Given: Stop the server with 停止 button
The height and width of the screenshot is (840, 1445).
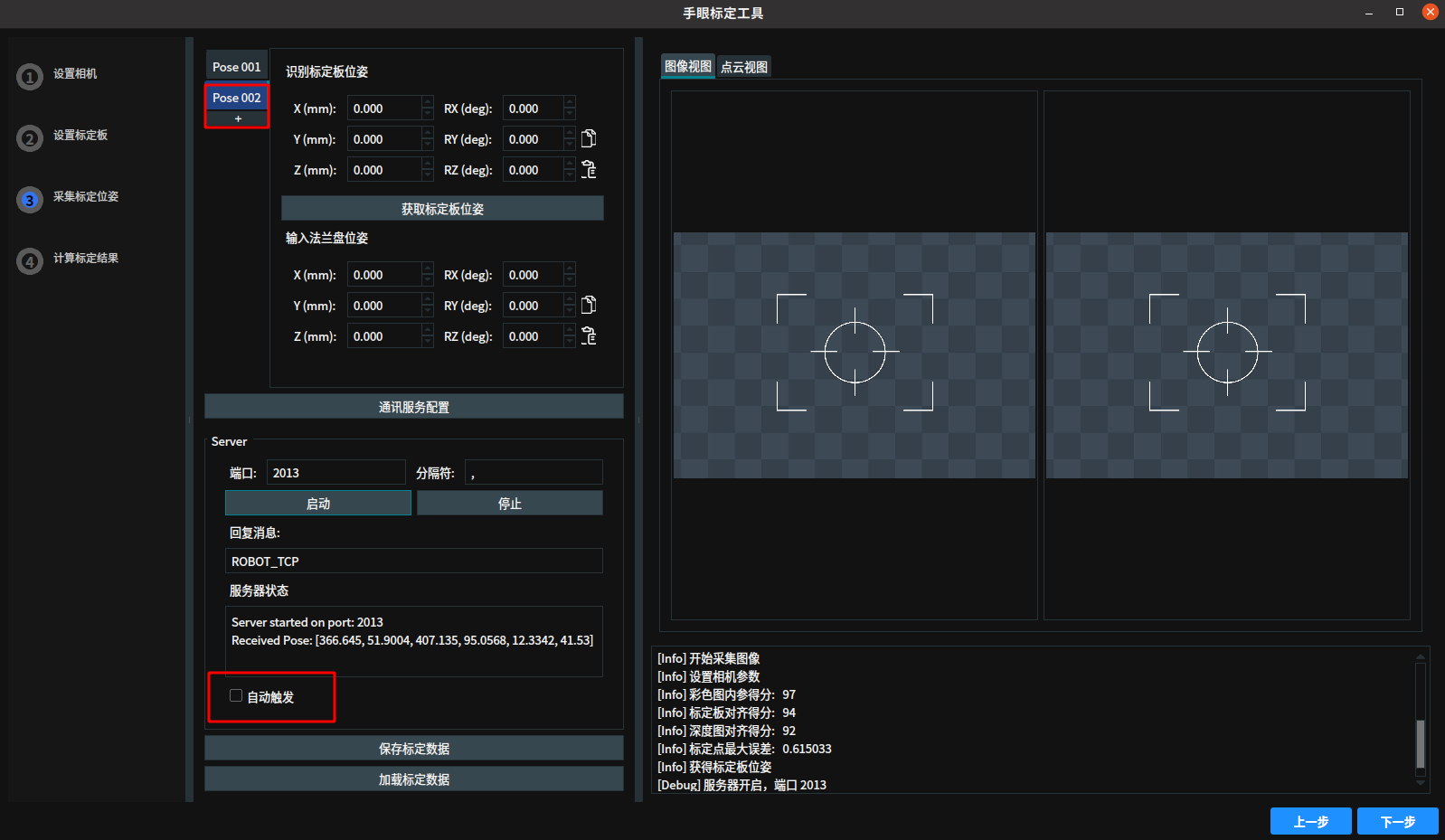Looking at the screenshot, I should pyautogui.click(x=510, y=503).
